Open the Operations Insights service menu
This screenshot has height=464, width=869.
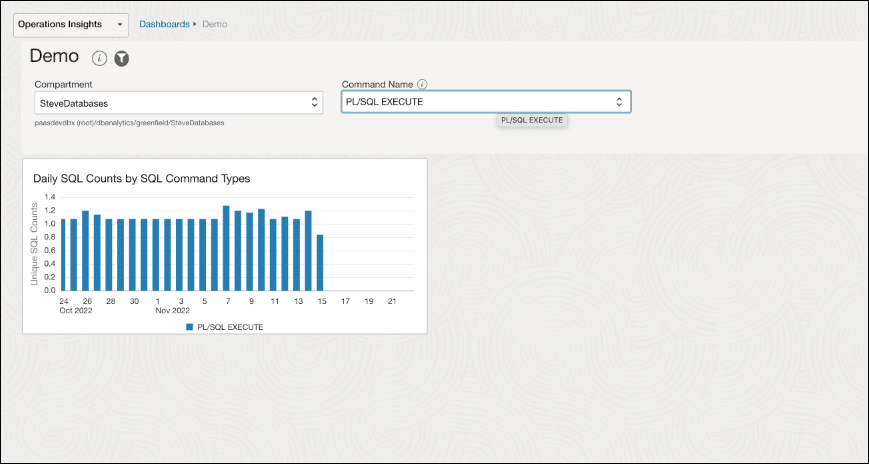[x=70, y=24]
